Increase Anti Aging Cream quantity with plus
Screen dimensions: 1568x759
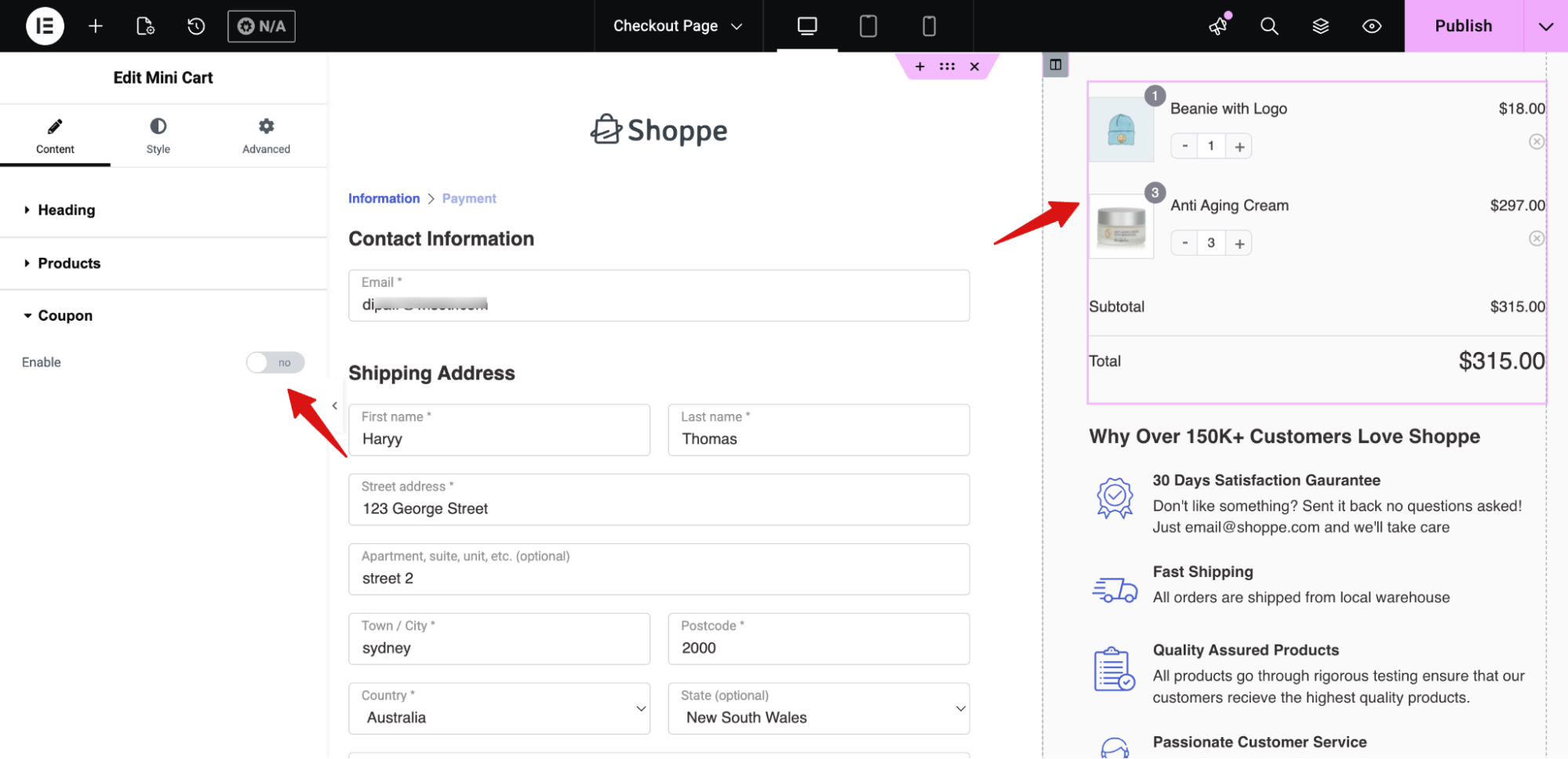[x=1239, y=243]
